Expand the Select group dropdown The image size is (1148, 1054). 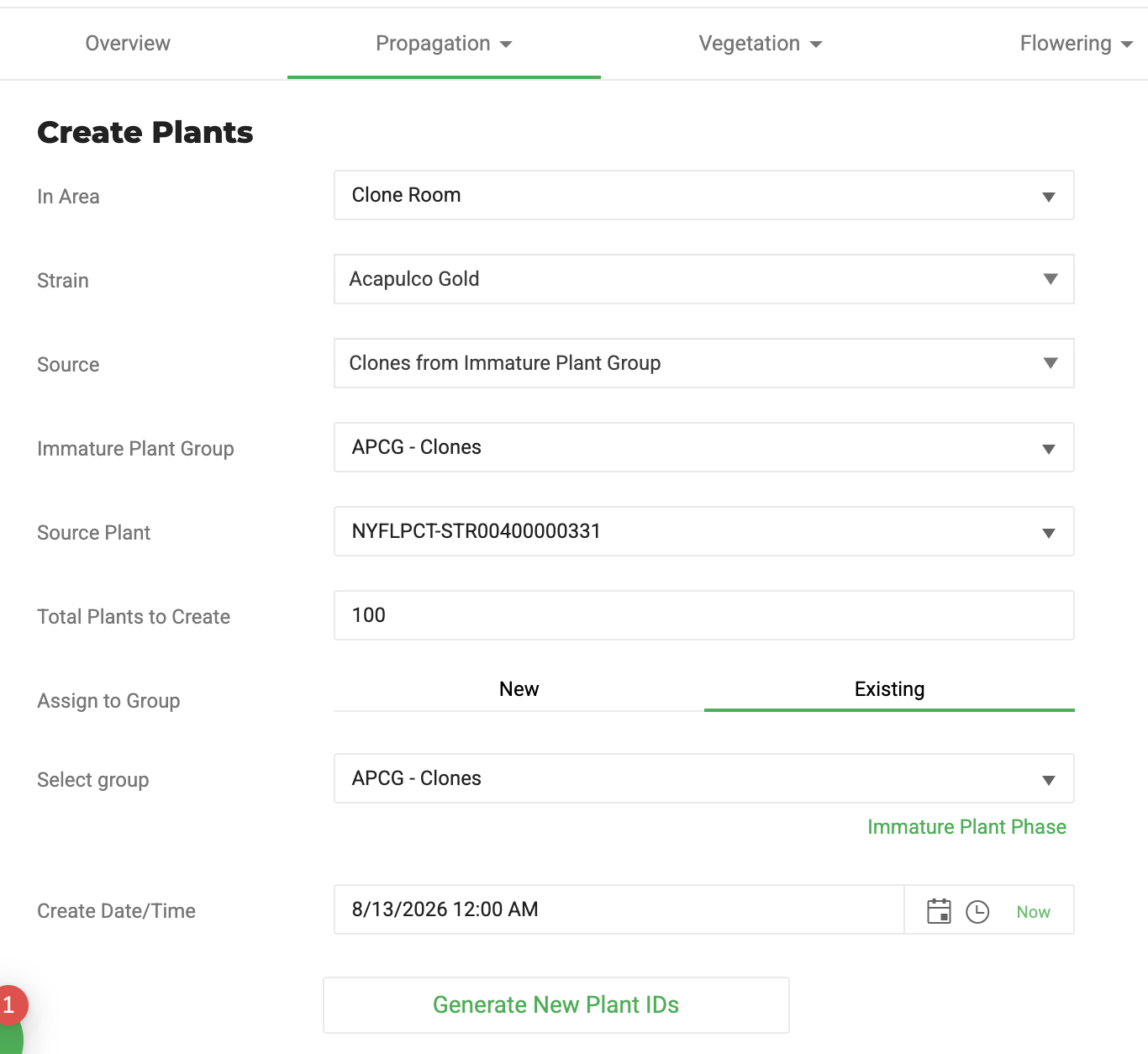point(704,778)
